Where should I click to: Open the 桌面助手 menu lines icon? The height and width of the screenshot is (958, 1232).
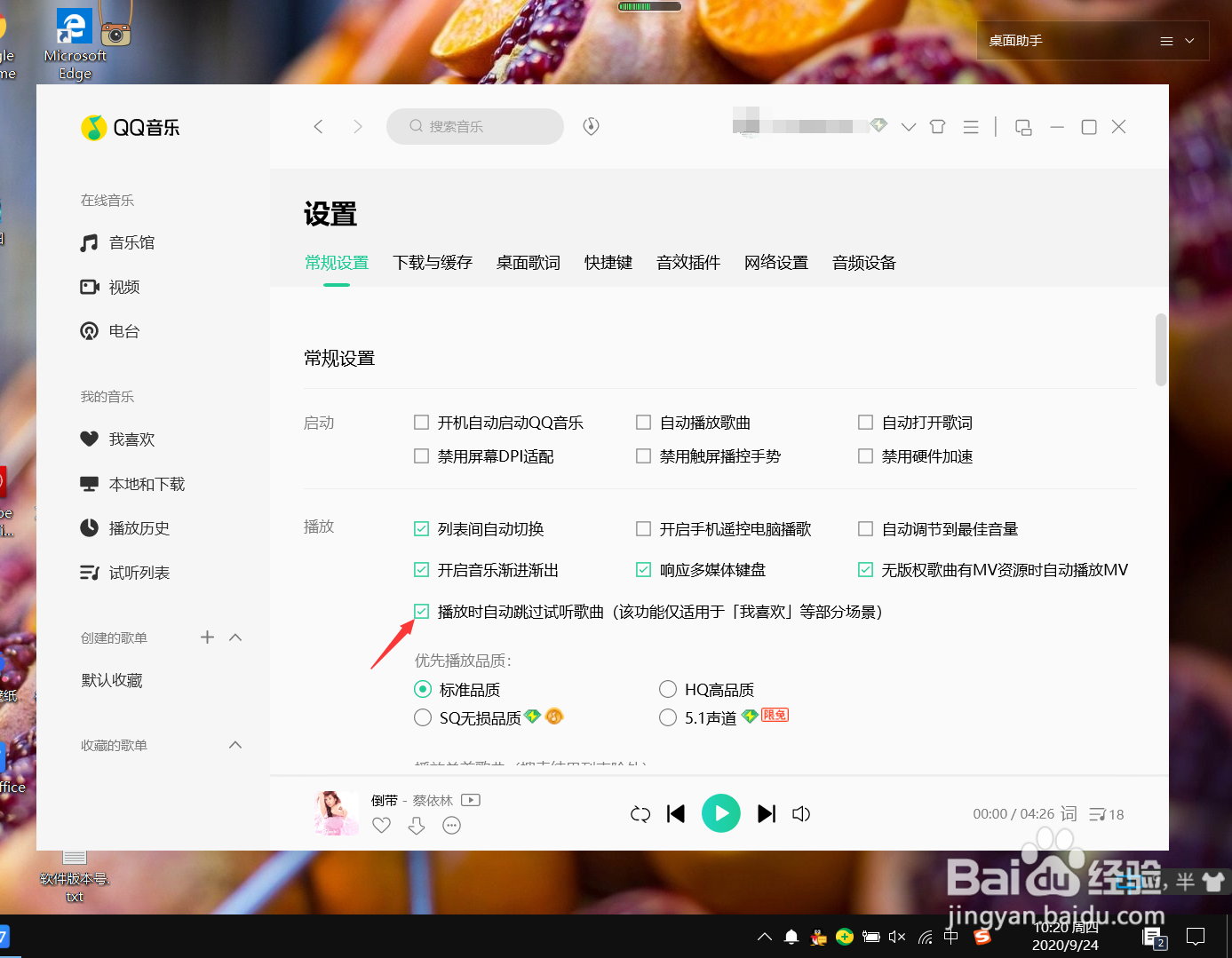coord(1166,41)
